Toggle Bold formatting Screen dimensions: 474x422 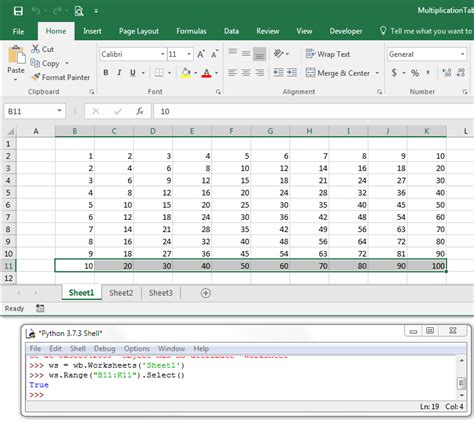[x=106, y=72]
